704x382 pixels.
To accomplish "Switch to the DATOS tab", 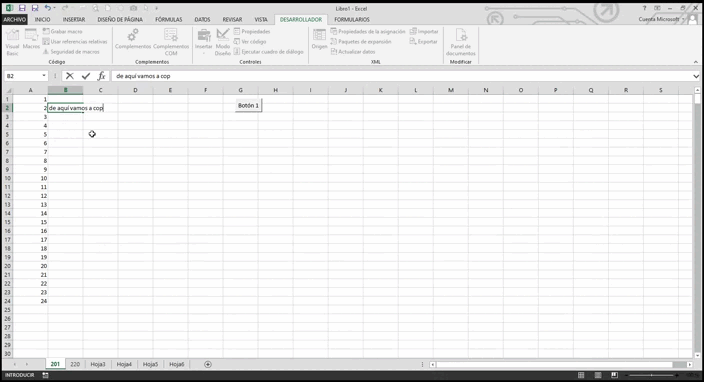I will 202,20.
